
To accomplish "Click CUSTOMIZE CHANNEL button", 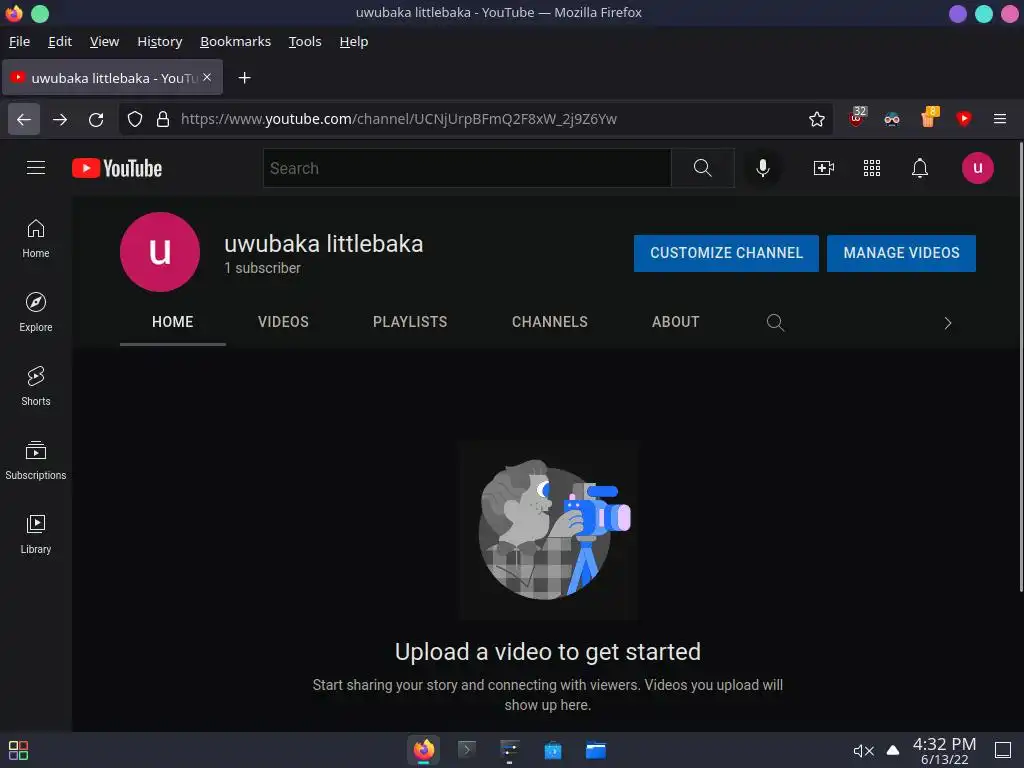I will pyautogui.click(x=726, y=253).
